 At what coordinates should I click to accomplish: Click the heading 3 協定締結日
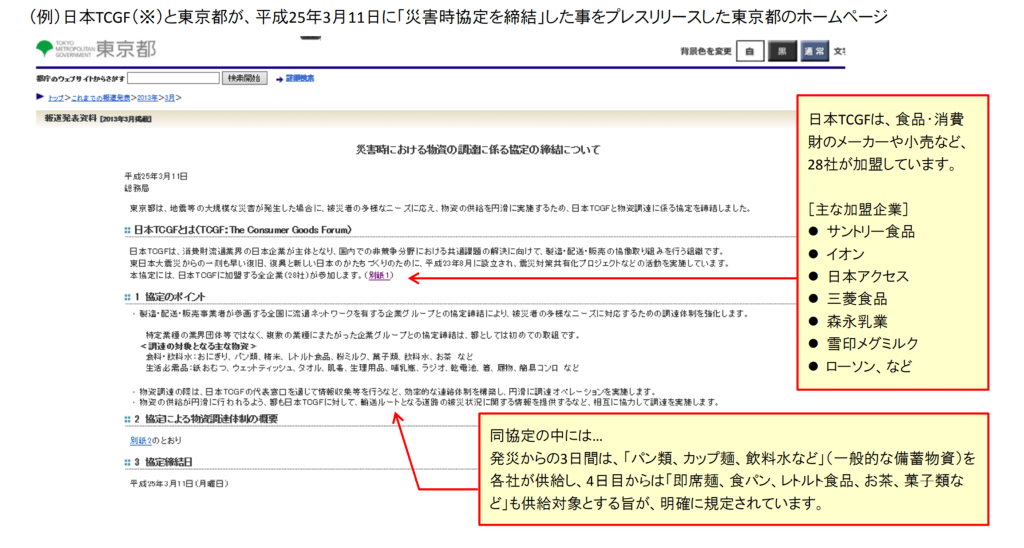pos(163,462)
